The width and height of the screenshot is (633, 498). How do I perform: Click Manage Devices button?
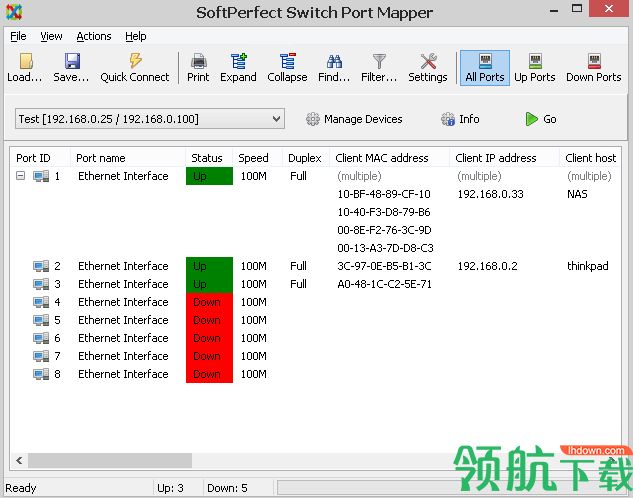354,119
